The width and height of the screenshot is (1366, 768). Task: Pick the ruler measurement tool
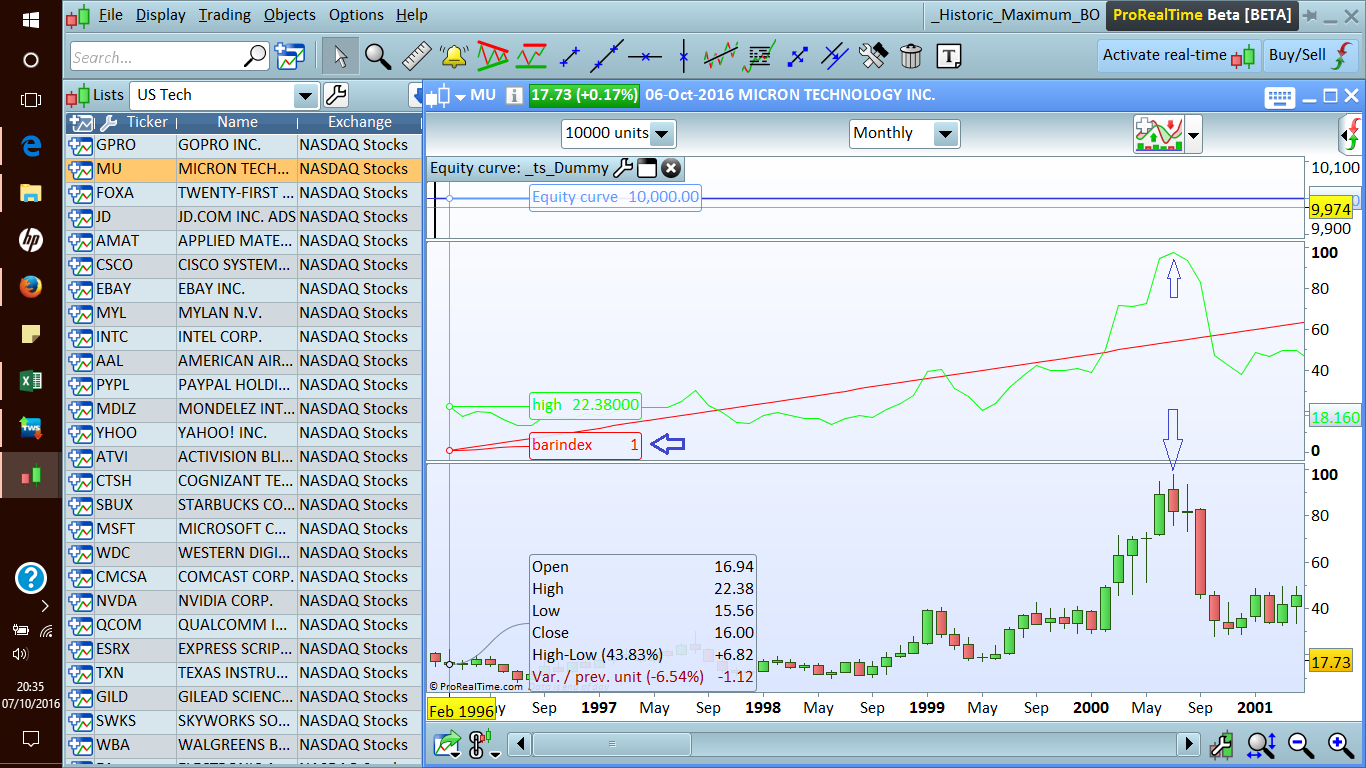coord(416,56)
